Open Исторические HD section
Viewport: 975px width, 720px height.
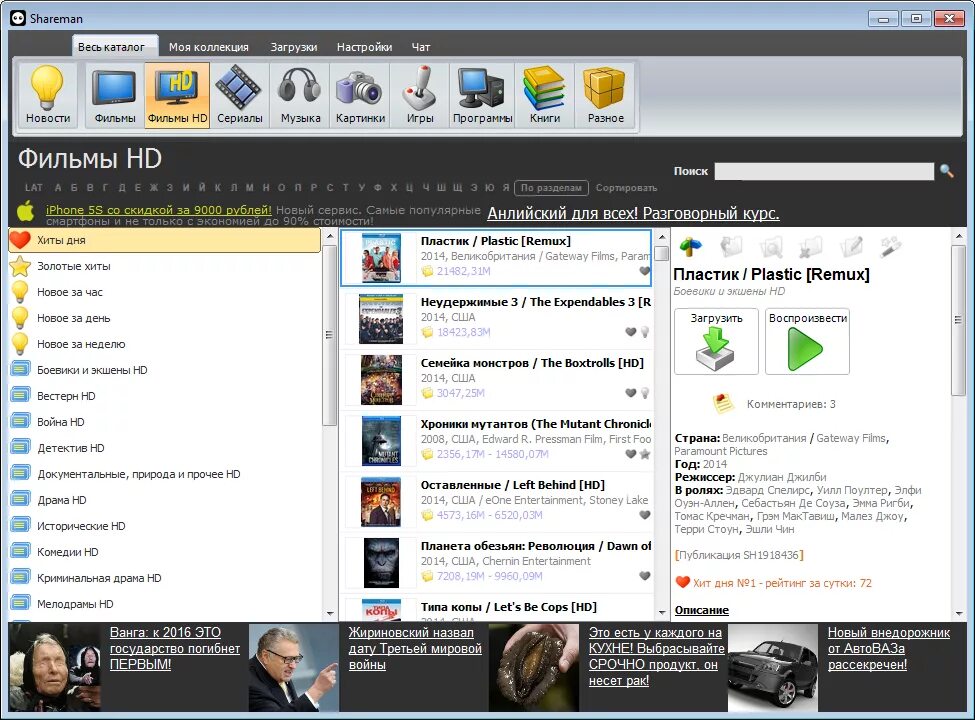[x=165, y=526]
